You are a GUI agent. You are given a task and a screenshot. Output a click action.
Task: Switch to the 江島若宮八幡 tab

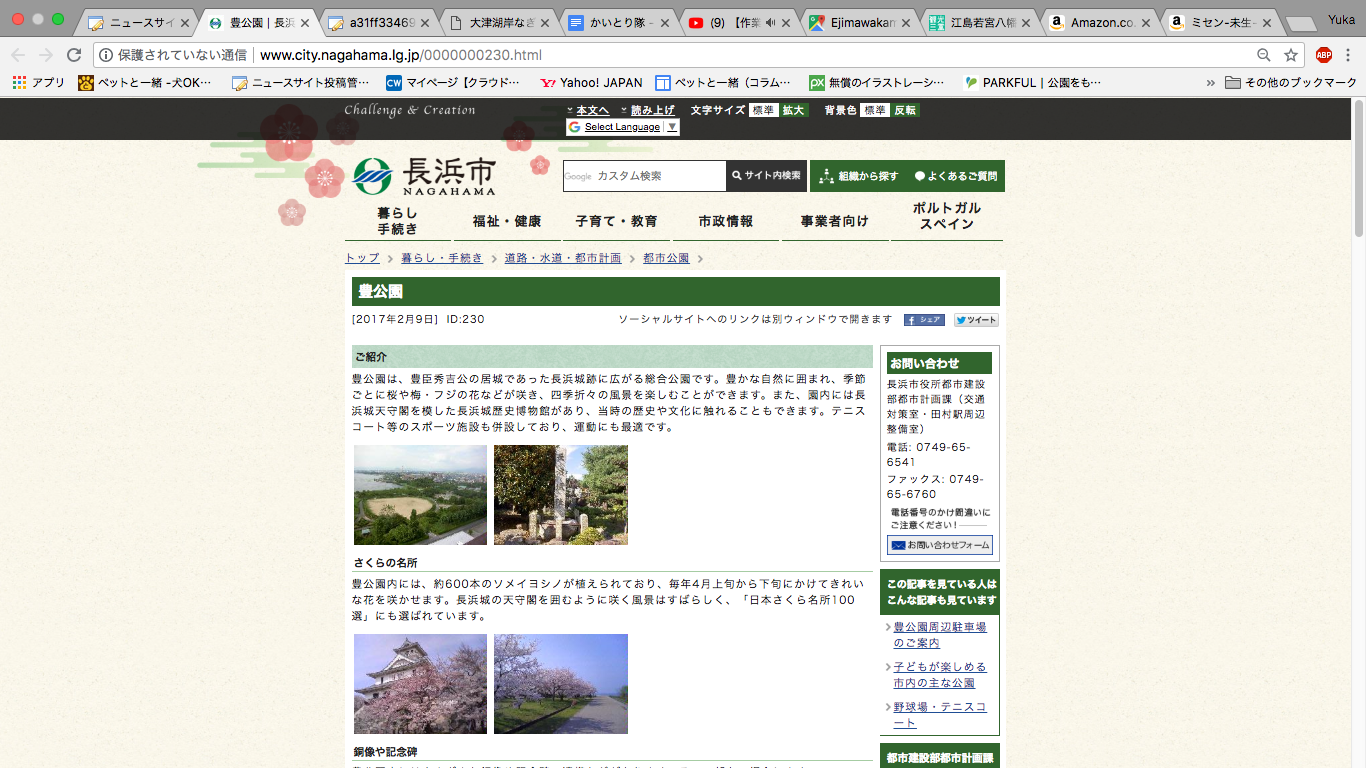(x=979, y=22)
